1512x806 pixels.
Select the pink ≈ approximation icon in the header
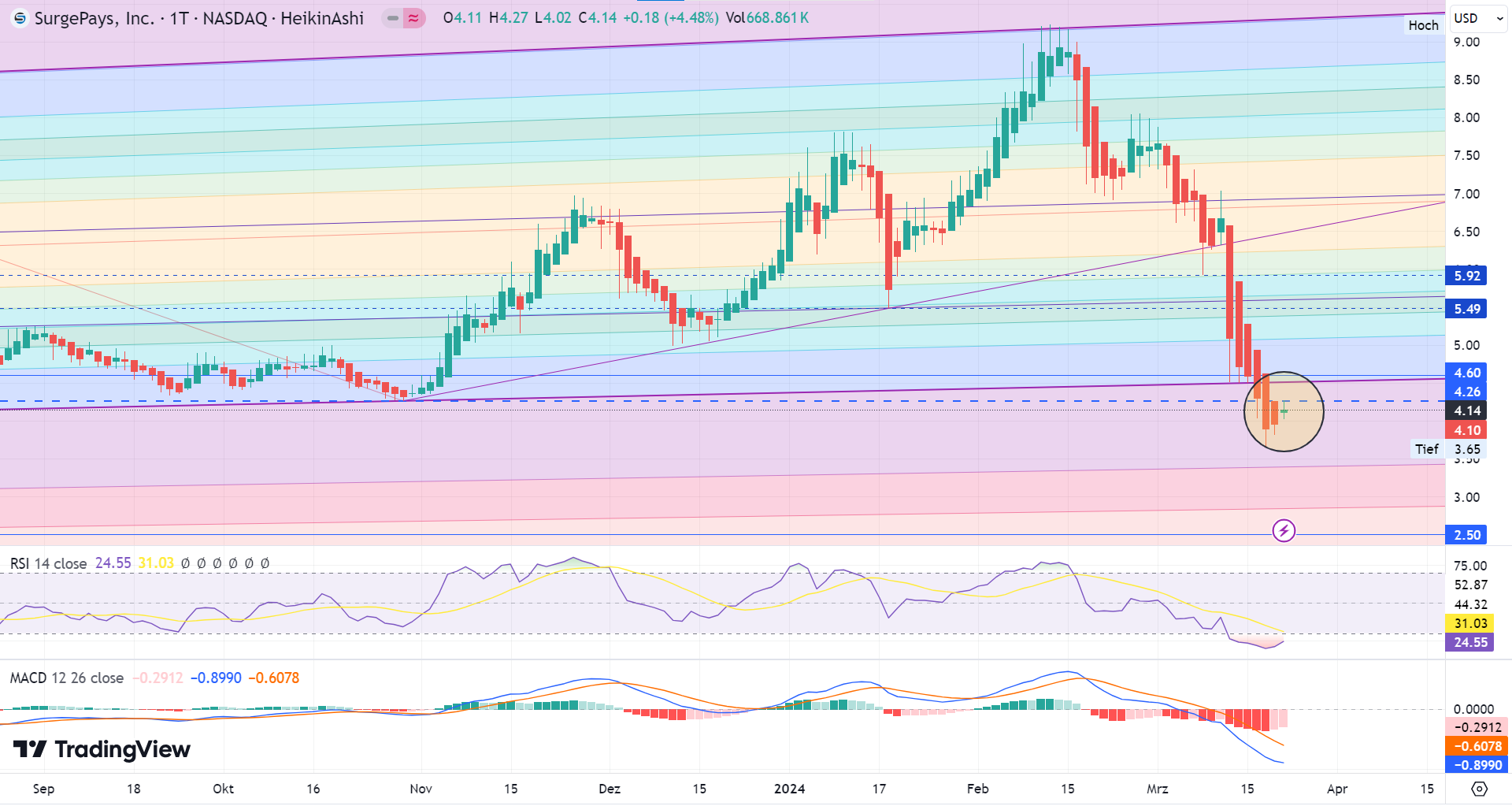[x=413, y=18]
